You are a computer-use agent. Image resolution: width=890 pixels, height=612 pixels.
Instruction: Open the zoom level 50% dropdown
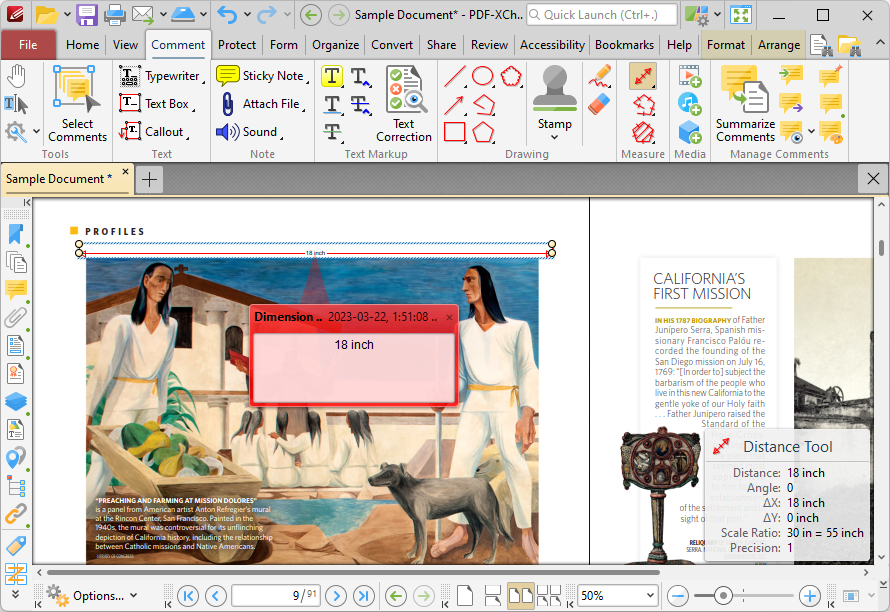pyautogui.click(x=650, y=596)
